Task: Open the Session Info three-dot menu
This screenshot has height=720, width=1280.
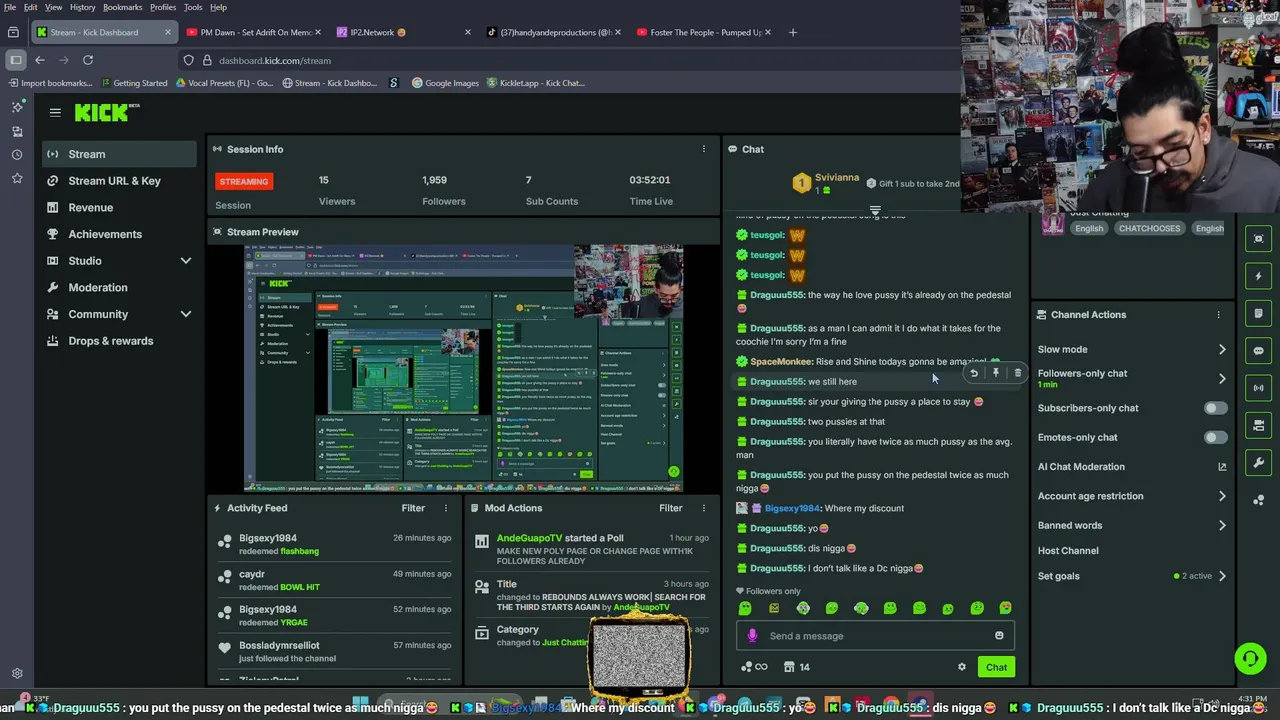Action: 703,149
